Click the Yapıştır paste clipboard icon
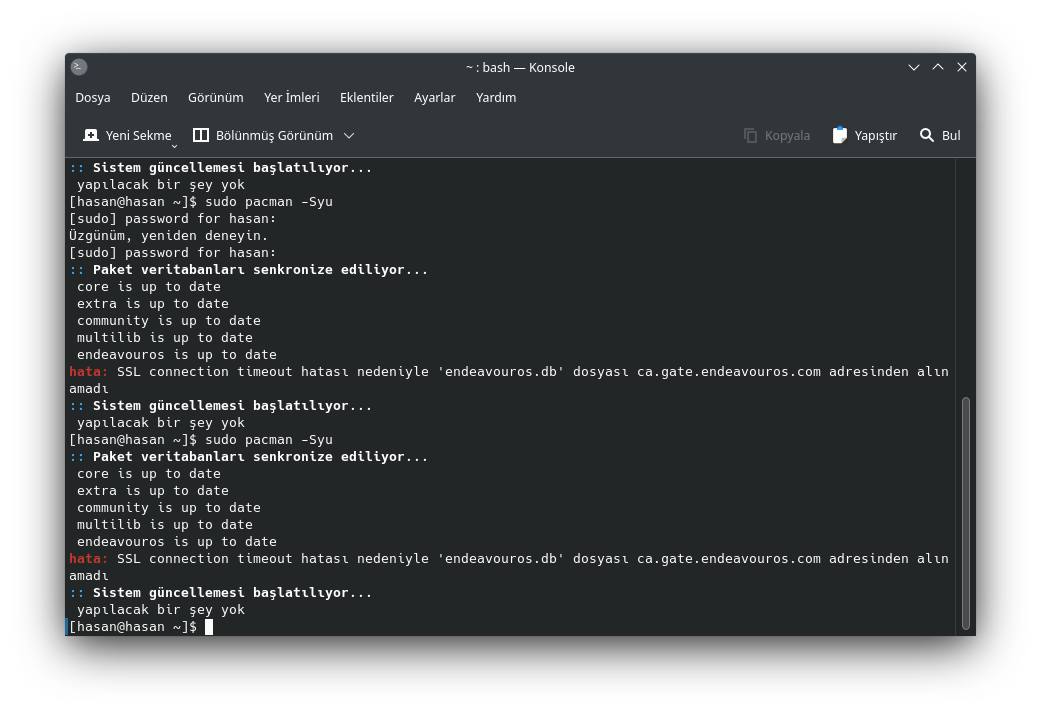Screen dimensions: 1041x713 pos(840,135)
